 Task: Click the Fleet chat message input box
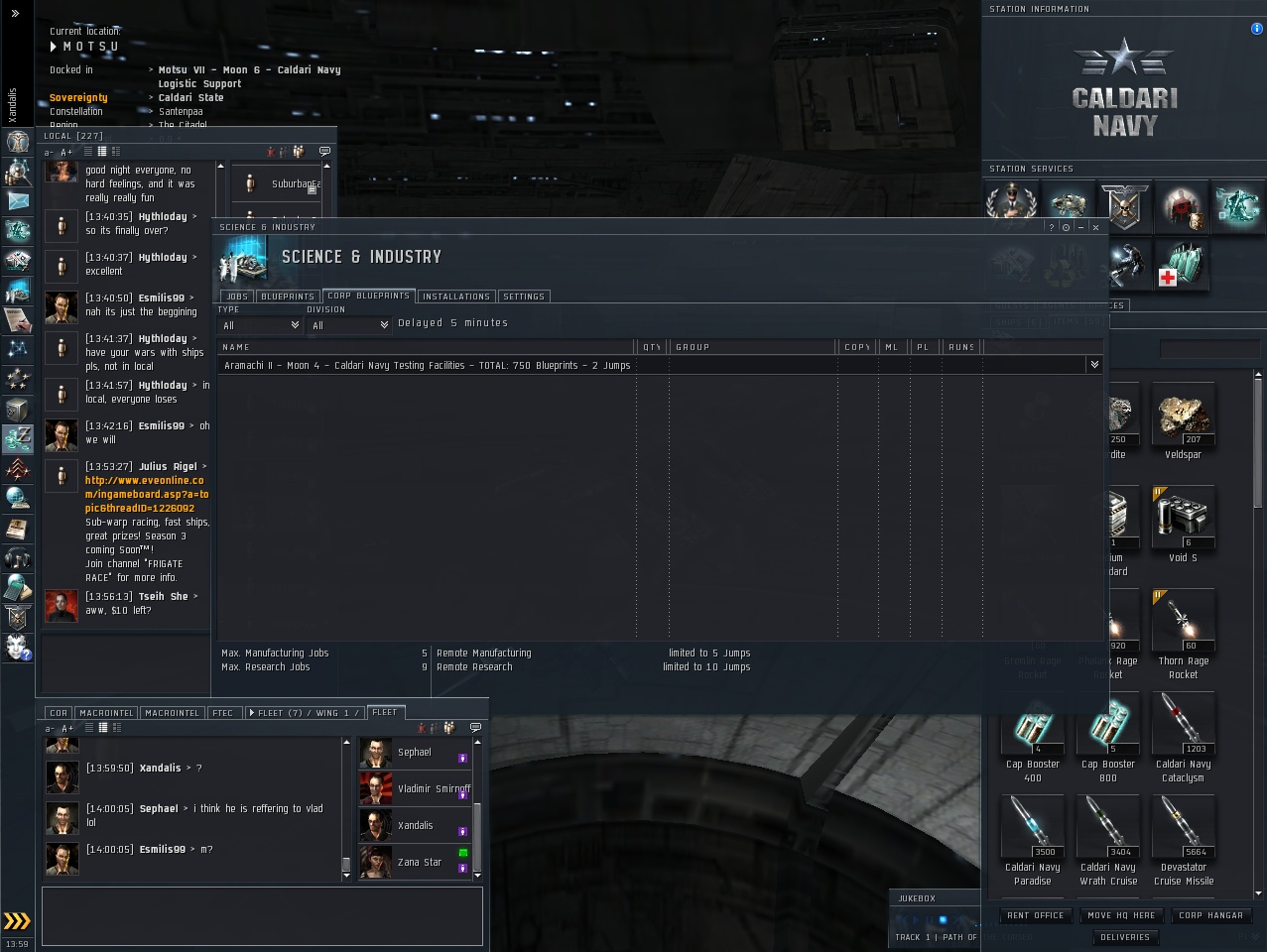262,916
